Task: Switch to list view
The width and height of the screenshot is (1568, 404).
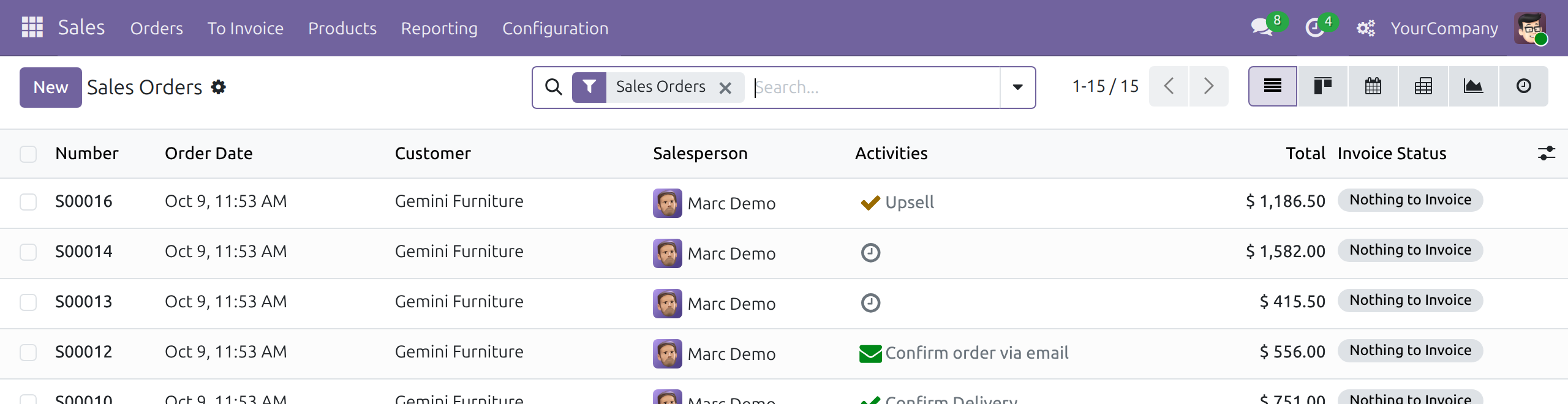Action: coord(1273,86)
